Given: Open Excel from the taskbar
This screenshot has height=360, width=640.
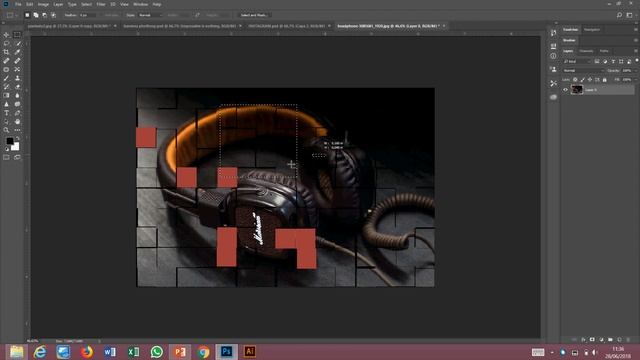Looking at the screenshot, I should [x=133, y=351].
